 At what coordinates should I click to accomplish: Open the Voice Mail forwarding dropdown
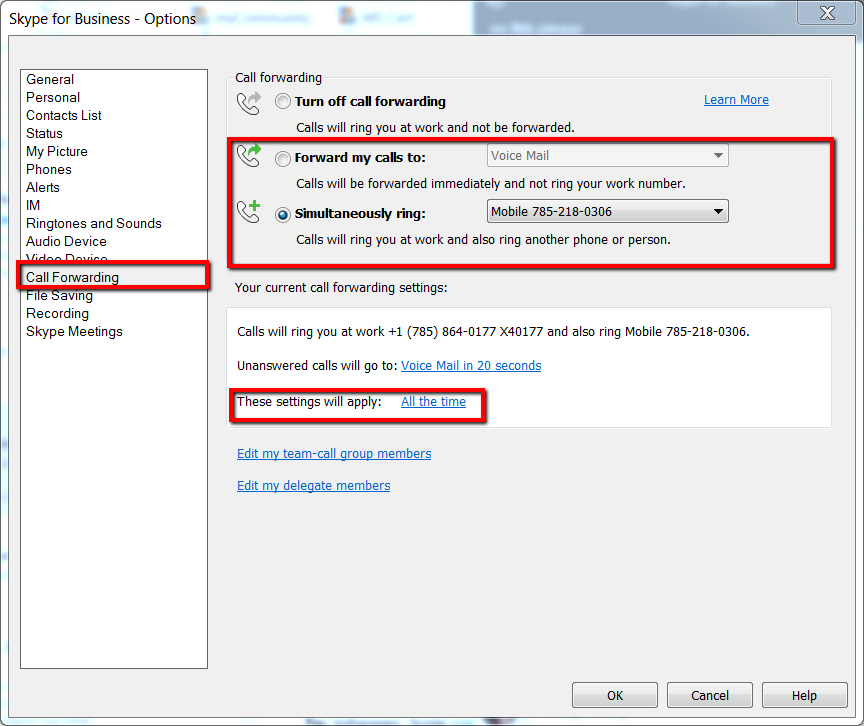click(608, 155)
